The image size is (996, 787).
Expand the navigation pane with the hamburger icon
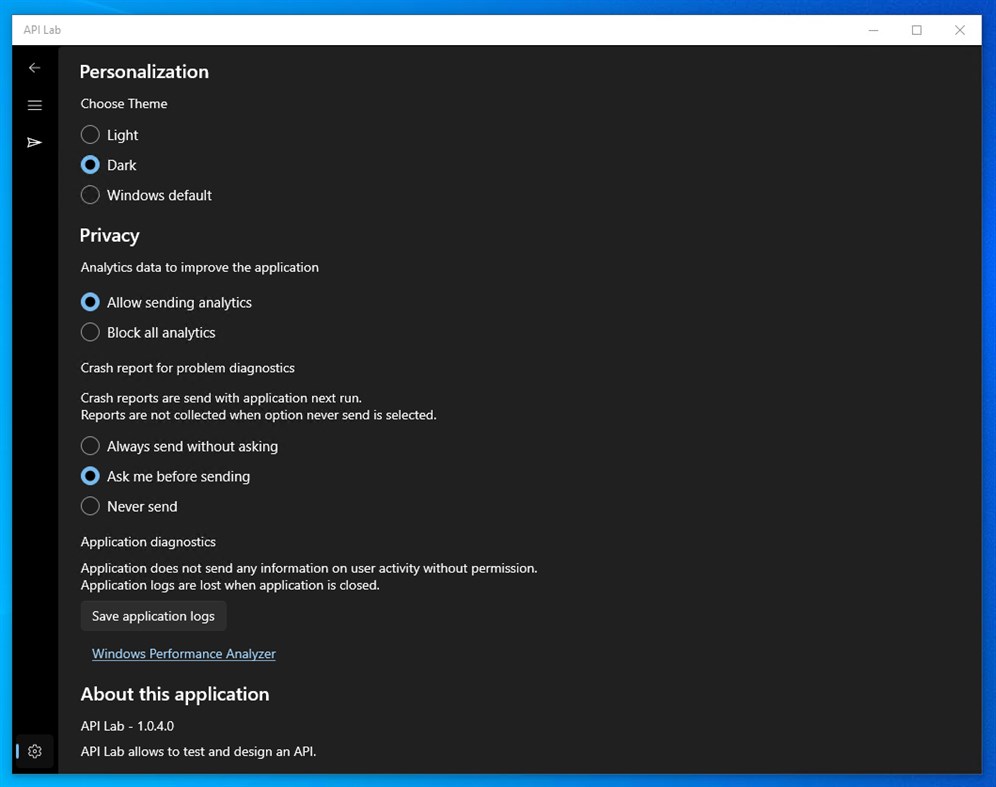[35, 105]
